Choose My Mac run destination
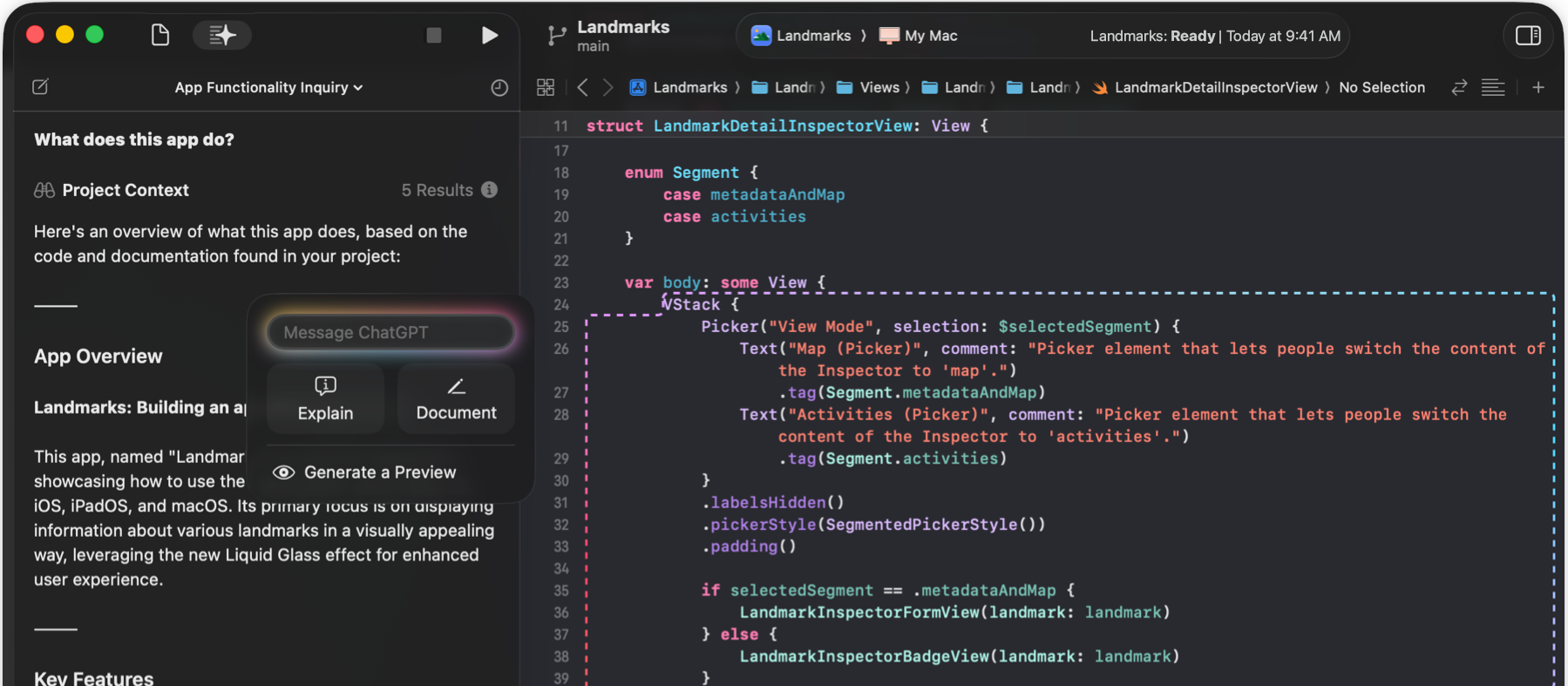This screenshot has width=1568, height=686. click(919, 36)
